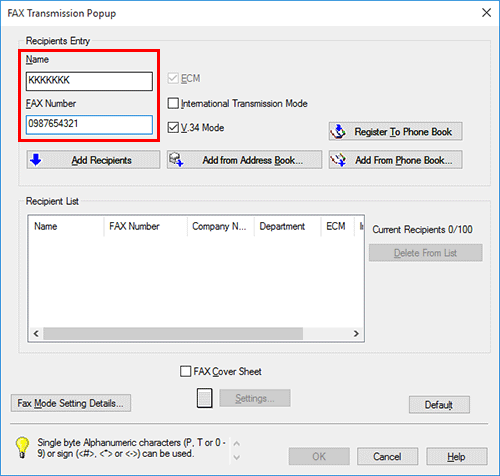The image size is (500, 476).
Task: Click inside the FAX Number field
Action: (x=89, y=124)
